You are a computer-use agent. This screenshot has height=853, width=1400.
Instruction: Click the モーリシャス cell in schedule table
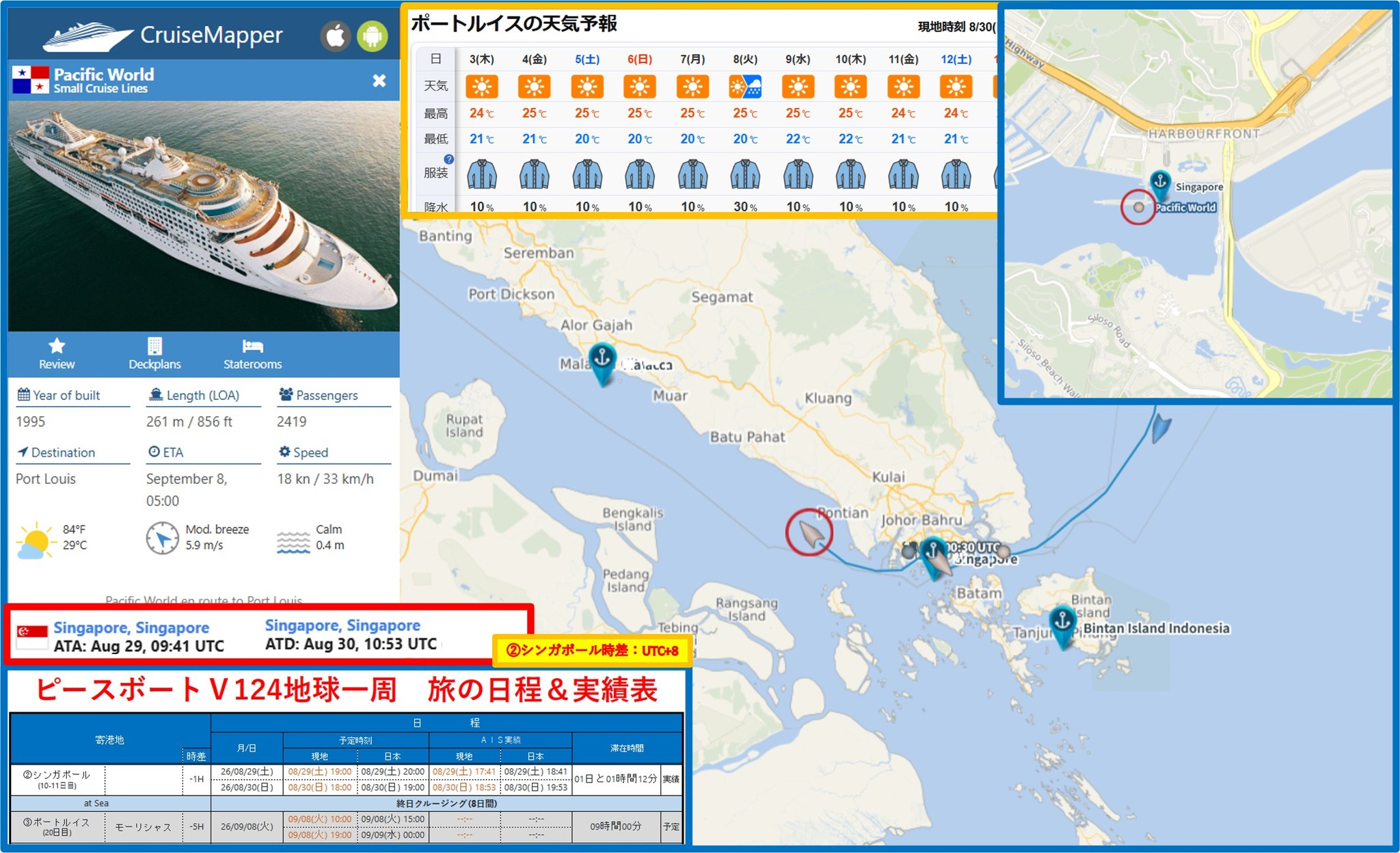pos(143,827)
